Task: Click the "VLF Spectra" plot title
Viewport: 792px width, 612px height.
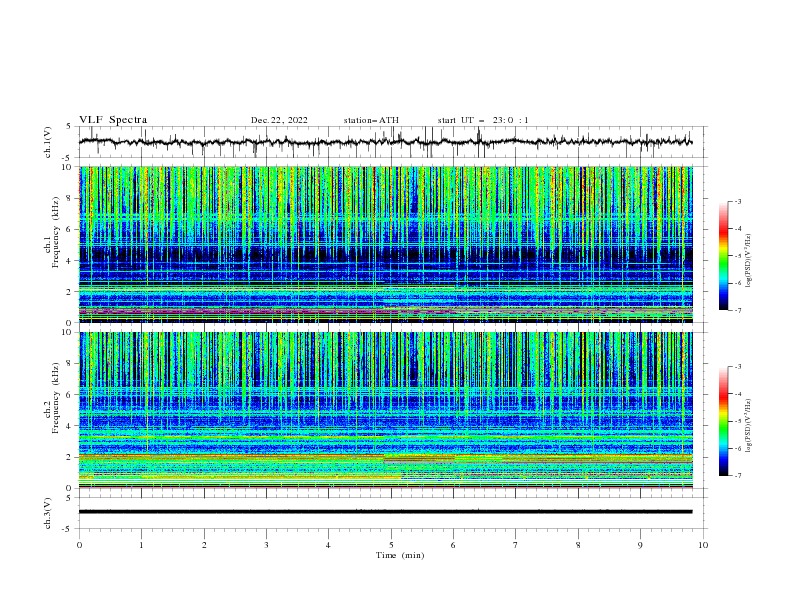Action: coord(113,120)
